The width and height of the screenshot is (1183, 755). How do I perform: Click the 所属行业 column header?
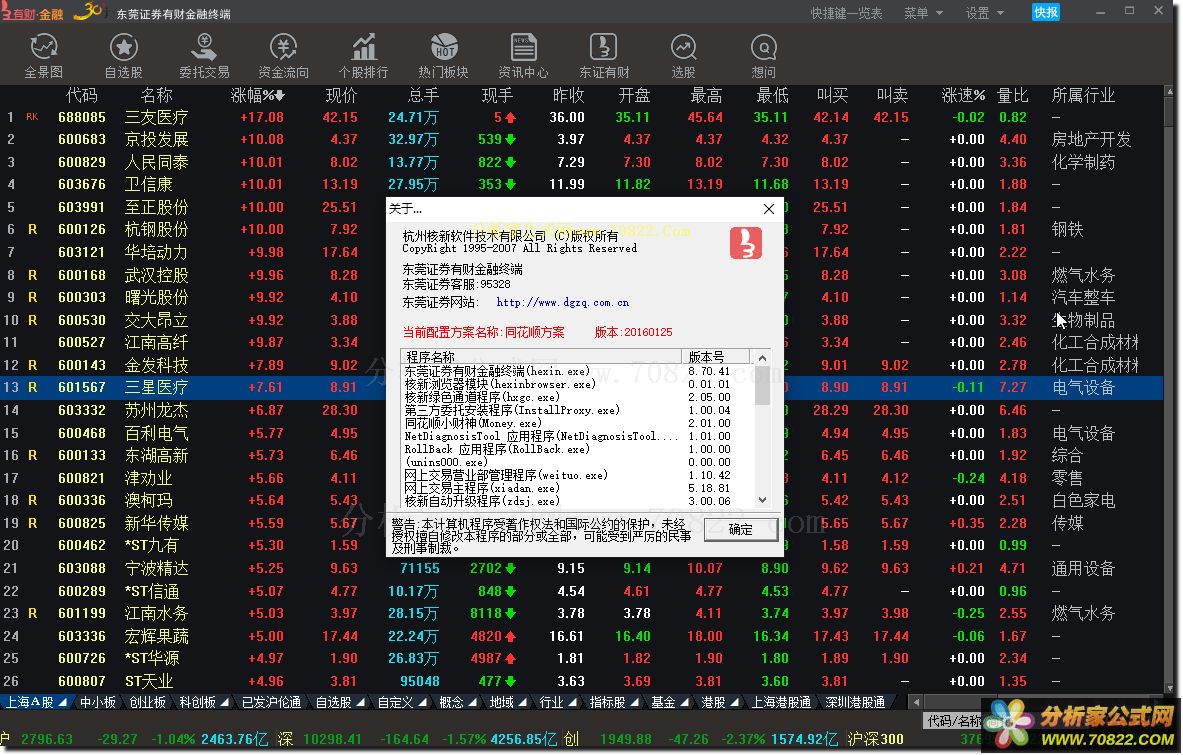1083,95
